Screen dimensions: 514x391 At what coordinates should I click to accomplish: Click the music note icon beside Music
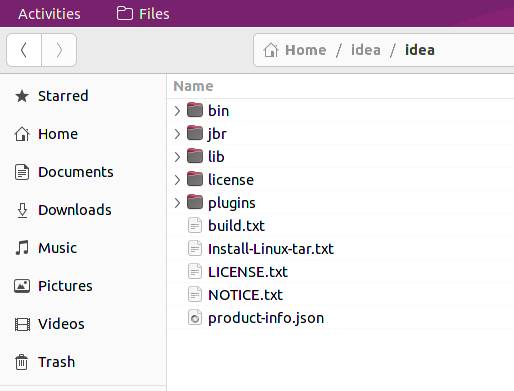[x=22, y=248]
